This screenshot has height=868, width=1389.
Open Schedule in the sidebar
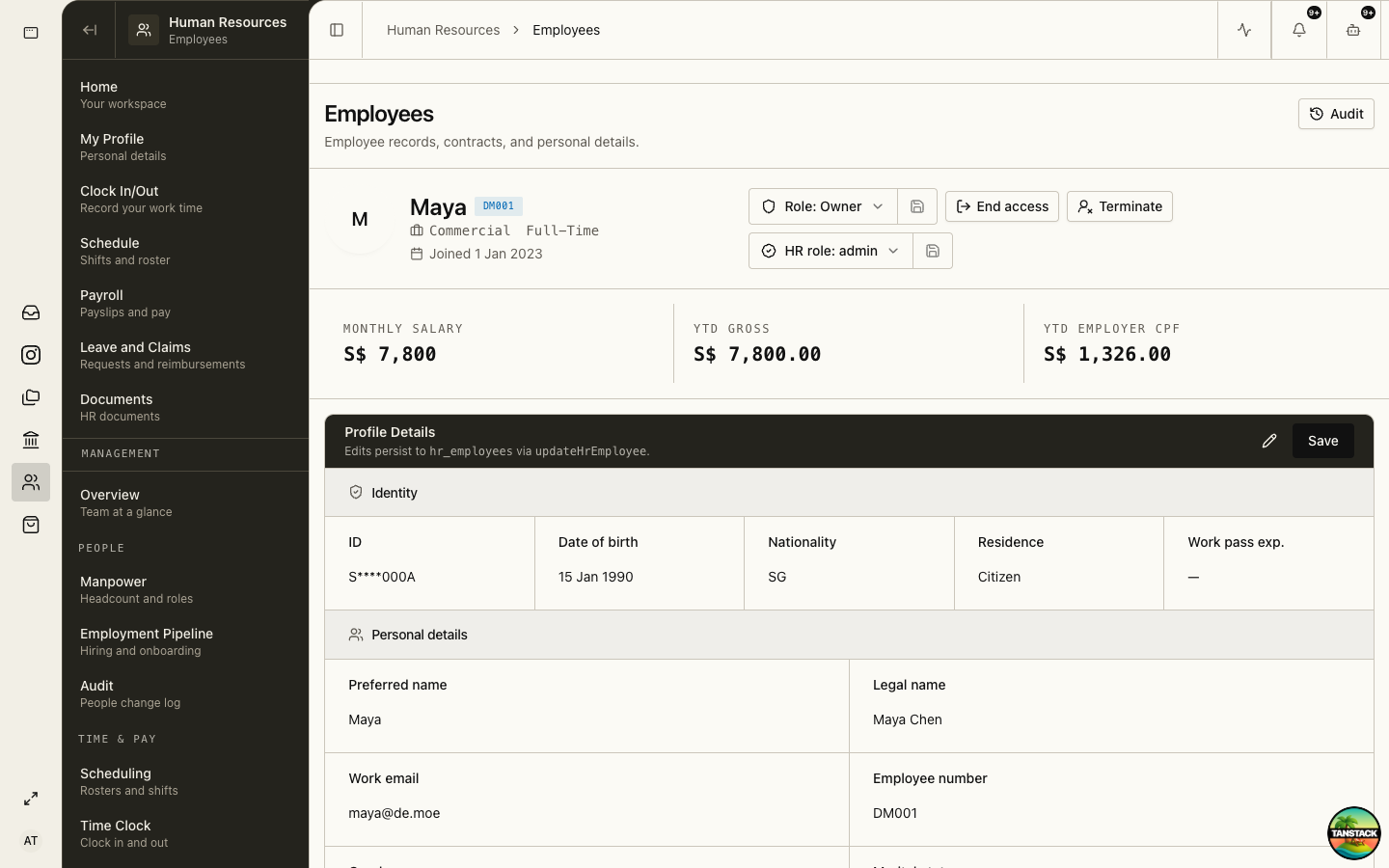click(185, 251)
